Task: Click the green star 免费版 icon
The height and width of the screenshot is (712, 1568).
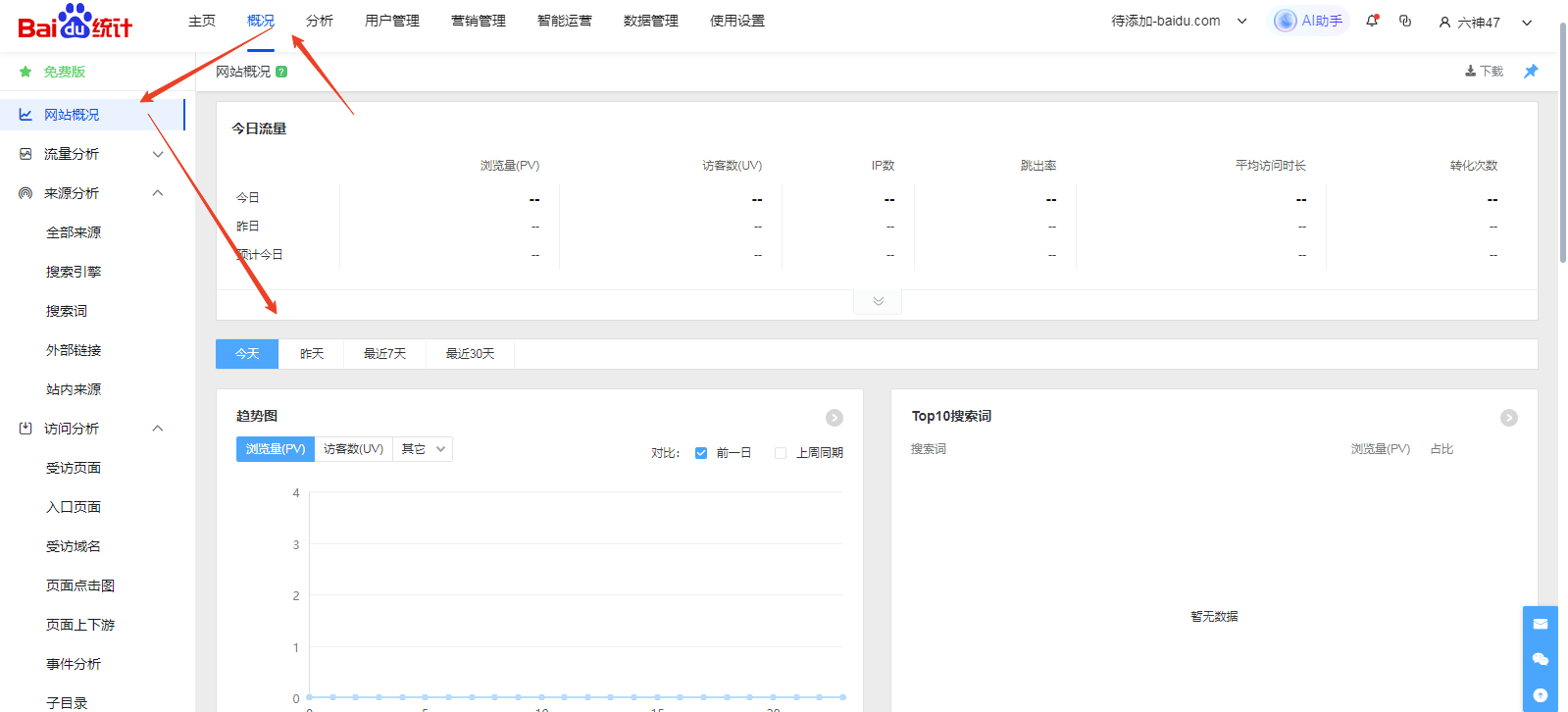Action: 25,72
